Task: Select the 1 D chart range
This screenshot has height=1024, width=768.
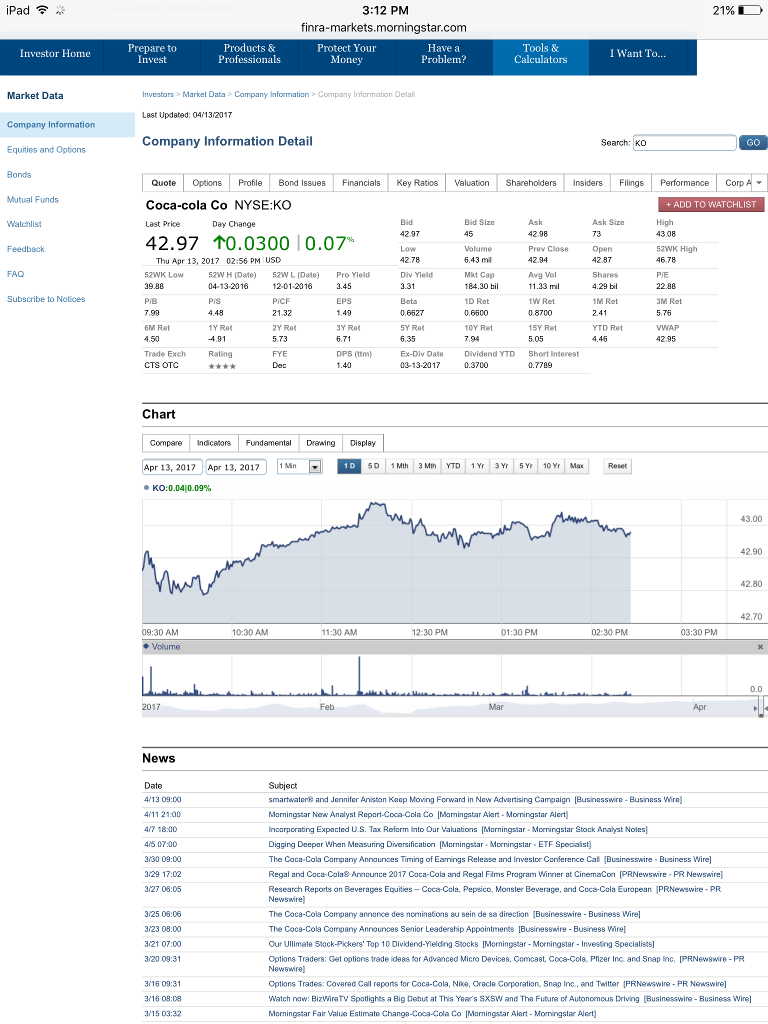Action: (349, 466)
